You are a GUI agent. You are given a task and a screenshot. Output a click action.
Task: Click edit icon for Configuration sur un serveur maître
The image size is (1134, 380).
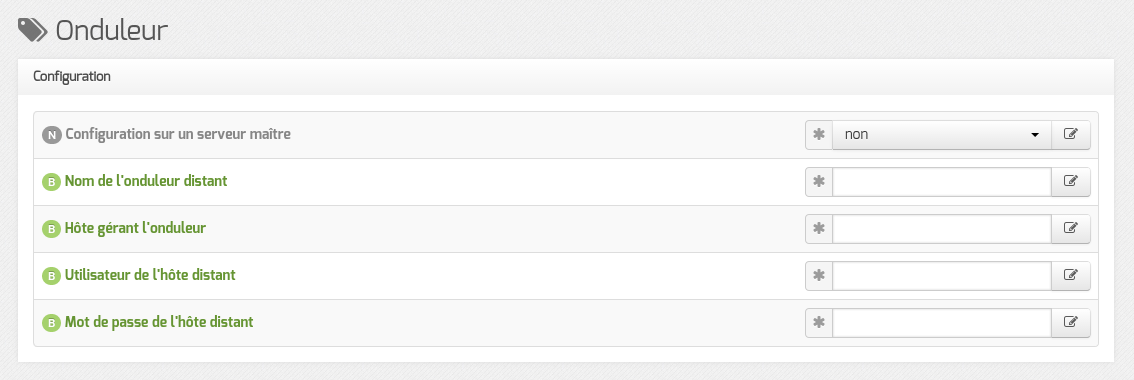point(1070,135)
